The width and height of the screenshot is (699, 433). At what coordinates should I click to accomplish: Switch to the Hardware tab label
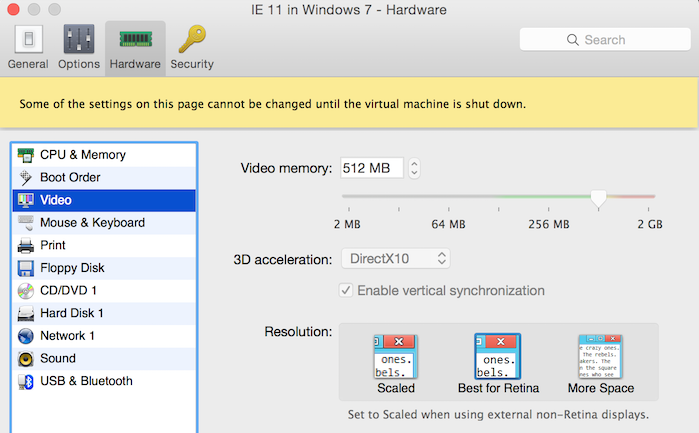(x=135, y=64)
